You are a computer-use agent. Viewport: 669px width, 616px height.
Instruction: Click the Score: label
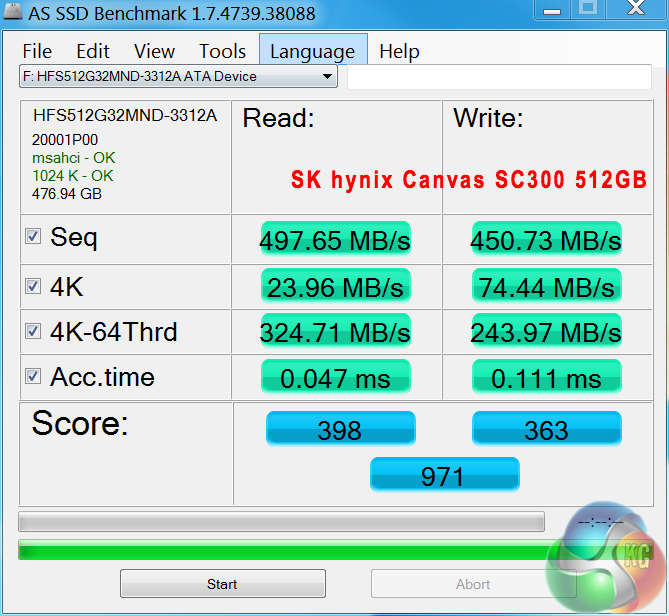(80, 423)
